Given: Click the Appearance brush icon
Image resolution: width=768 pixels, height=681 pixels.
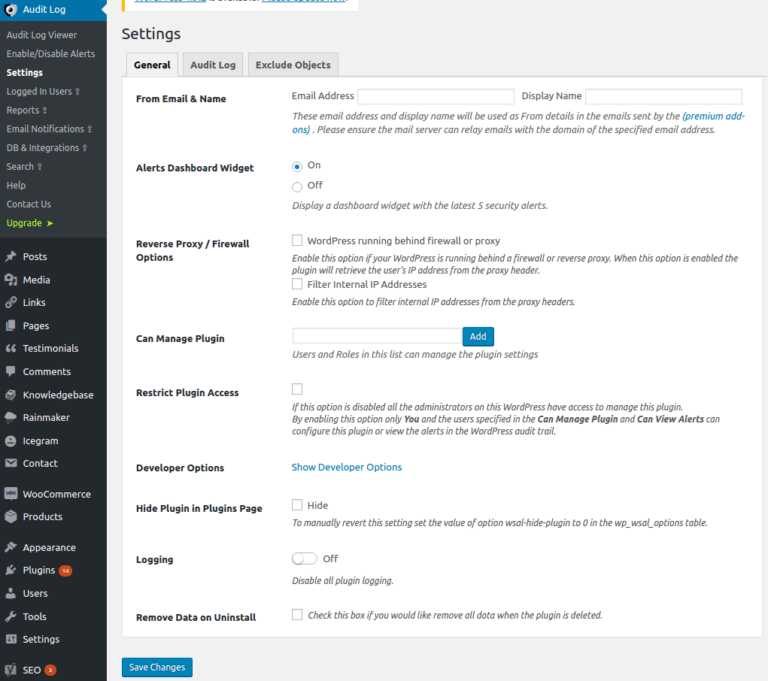Looking at the screenshot, I should [11, 547].
